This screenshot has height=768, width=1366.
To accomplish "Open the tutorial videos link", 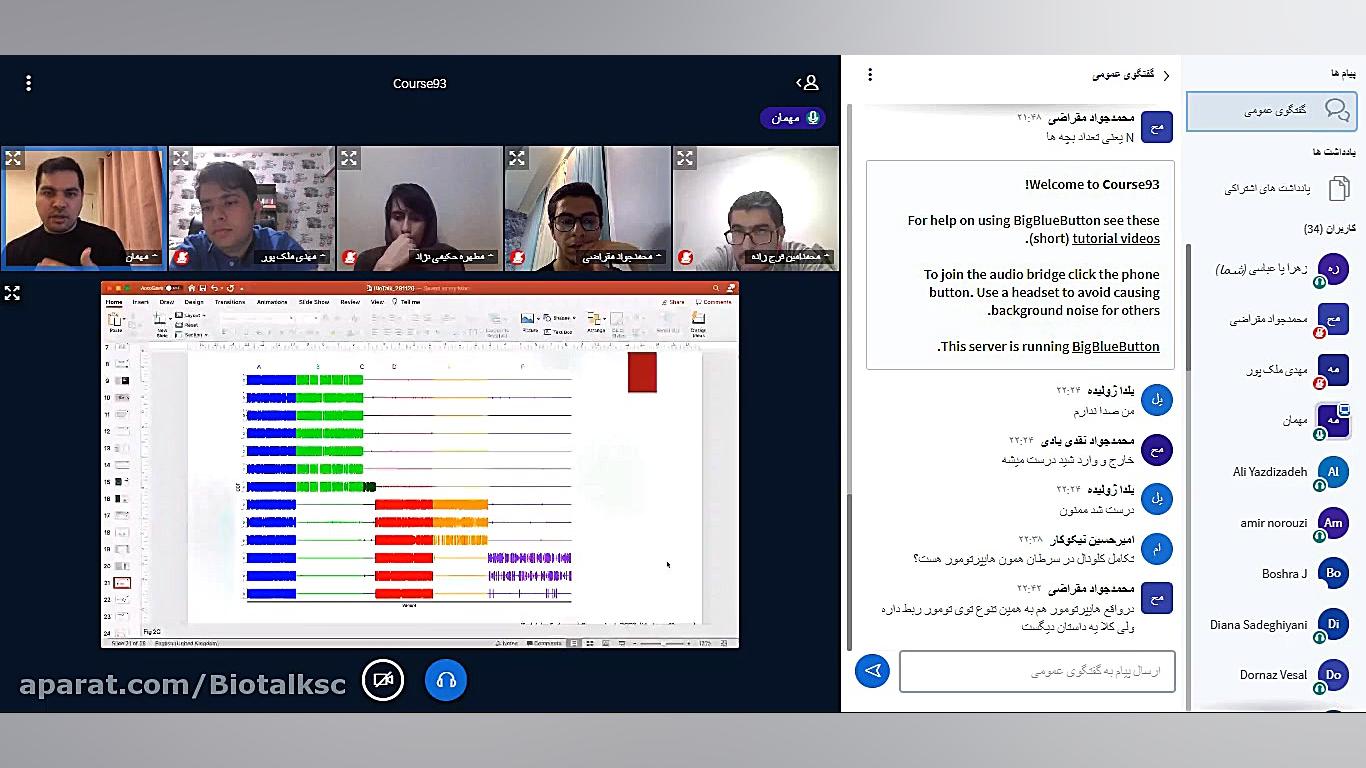I will point(1115,239).
